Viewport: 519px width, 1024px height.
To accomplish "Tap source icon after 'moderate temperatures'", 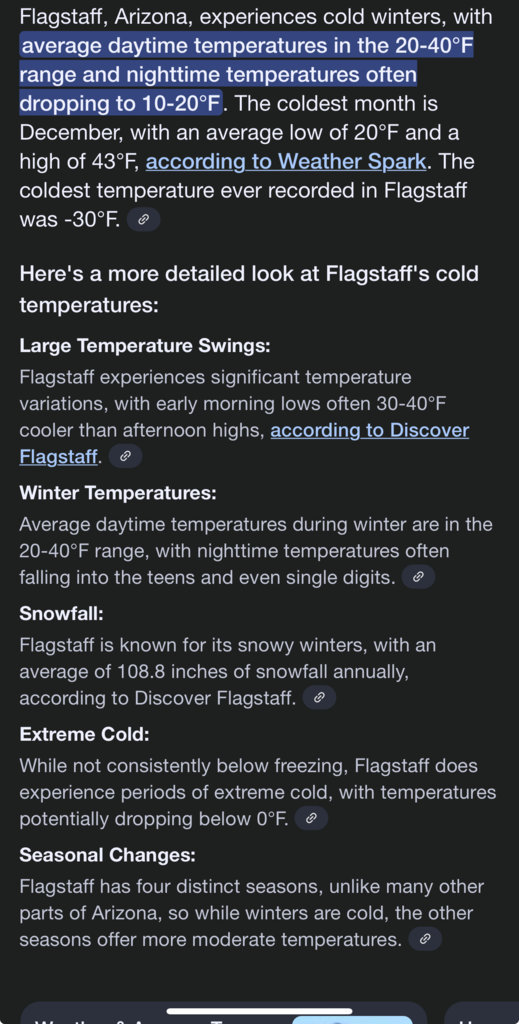I will point(425,939).
